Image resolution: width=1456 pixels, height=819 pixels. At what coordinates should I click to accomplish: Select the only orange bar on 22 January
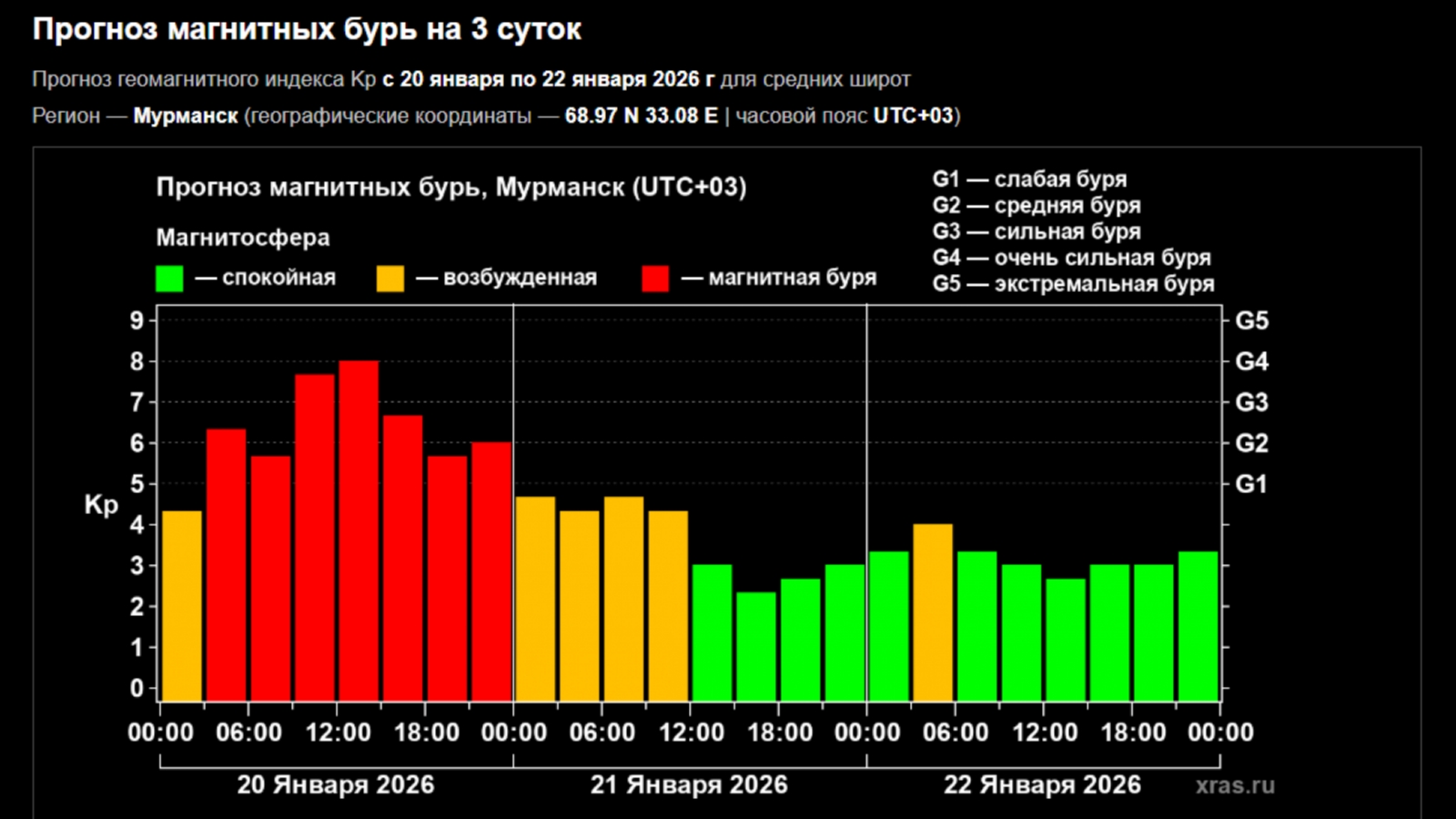pyautogui.click(x=933, y=612)
